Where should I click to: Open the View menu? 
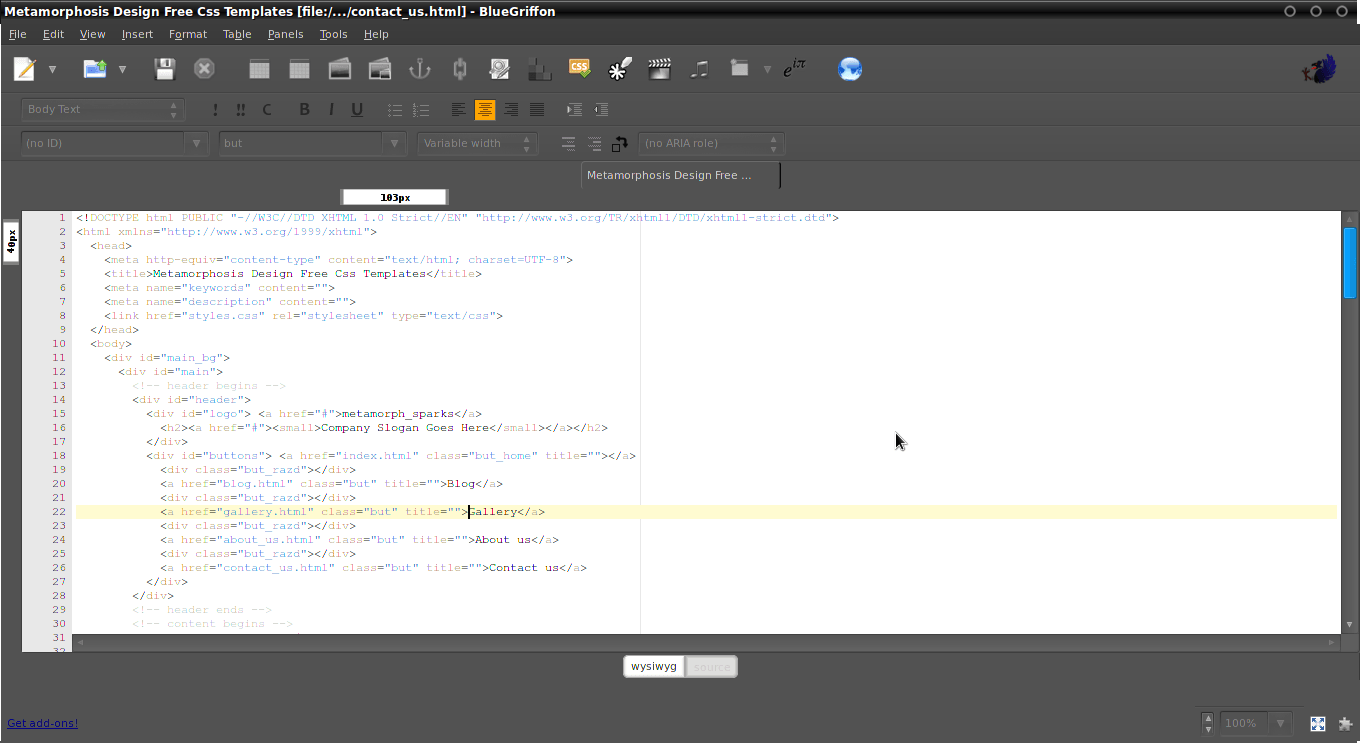pos(93,34)
